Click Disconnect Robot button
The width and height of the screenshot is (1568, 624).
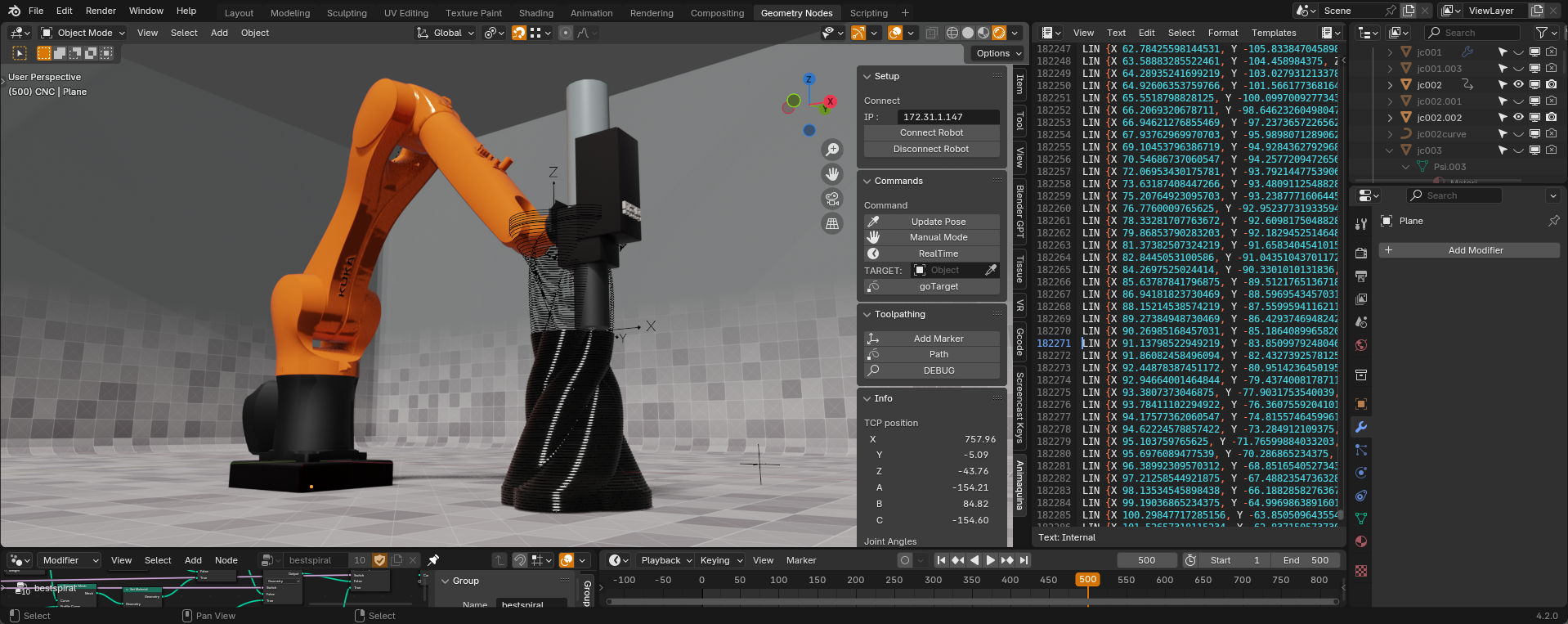(x=932, y=149)
